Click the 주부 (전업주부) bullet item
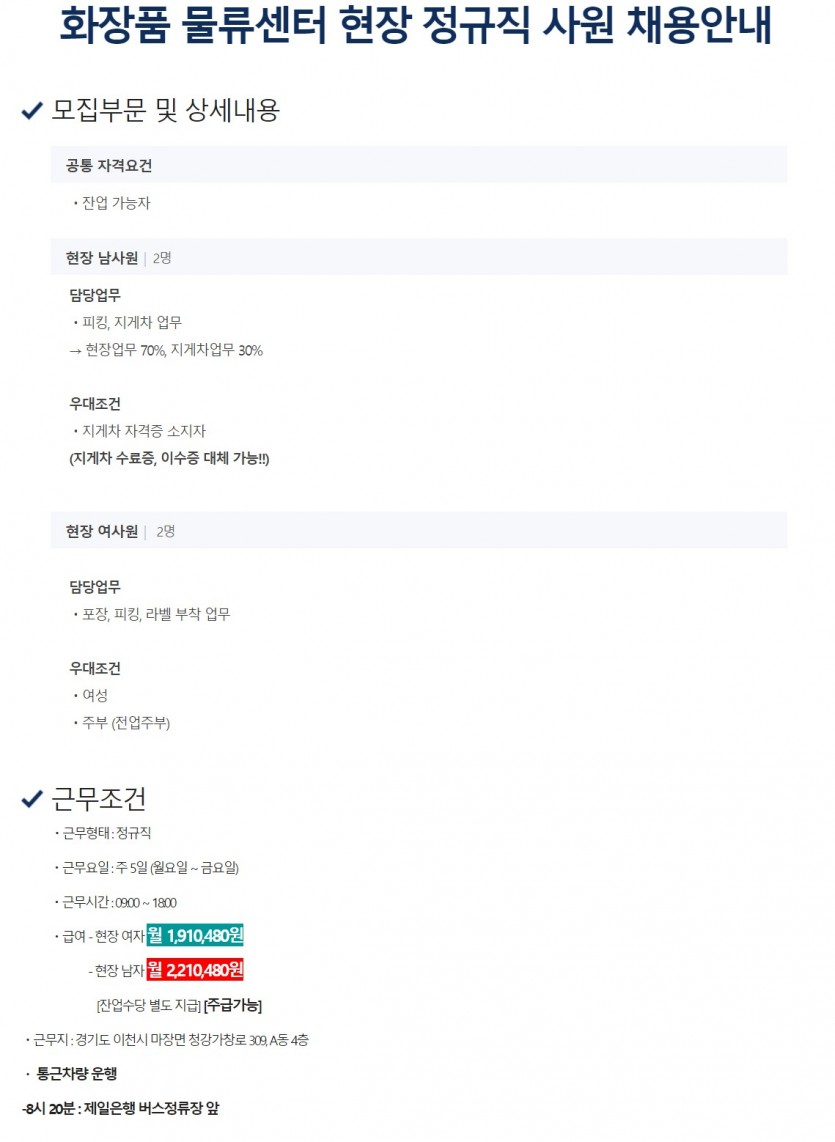 (121, 722)
